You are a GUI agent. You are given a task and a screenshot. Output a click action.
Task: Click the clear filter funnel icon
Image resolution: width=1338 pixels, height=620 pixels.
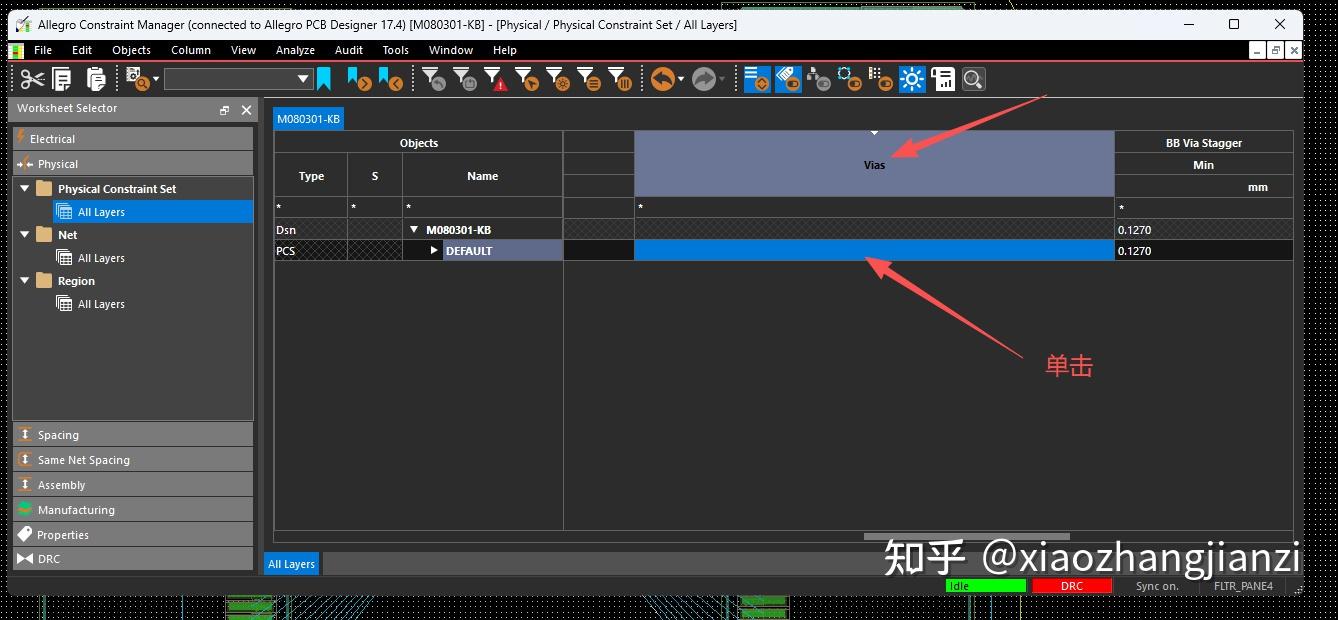(x=433, y=79)
